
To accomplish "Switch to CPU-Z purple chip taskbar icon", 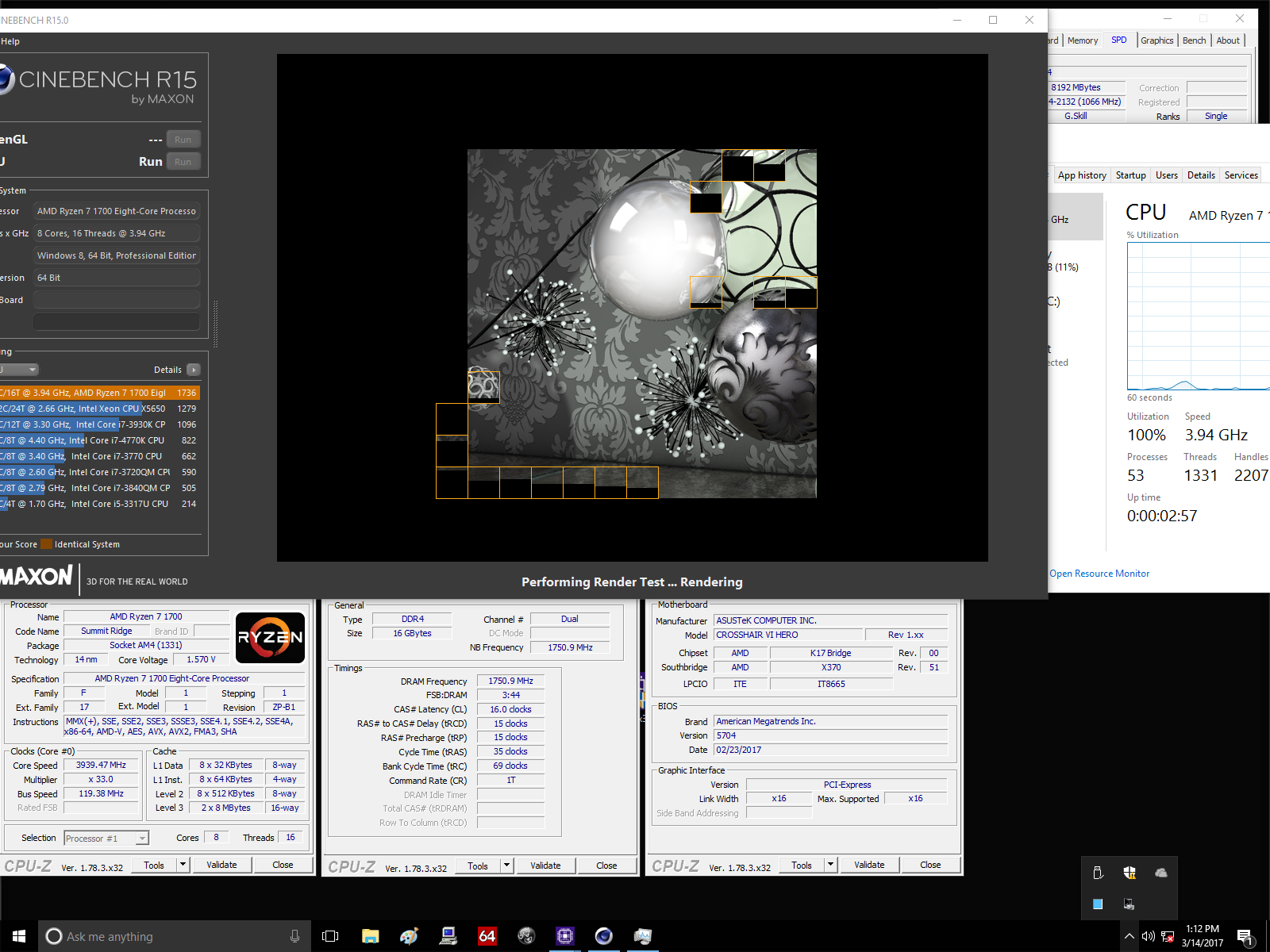I will [x=564, y=936].
